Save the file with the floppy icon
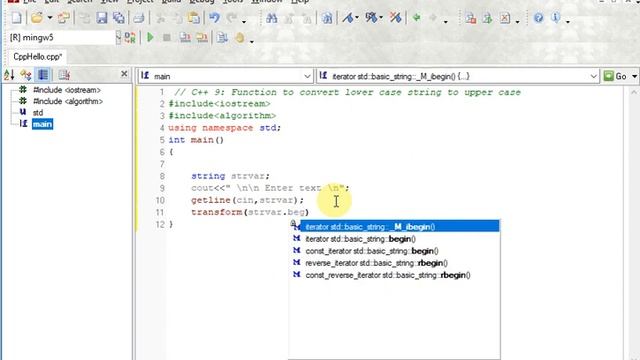 click(102, 18)
